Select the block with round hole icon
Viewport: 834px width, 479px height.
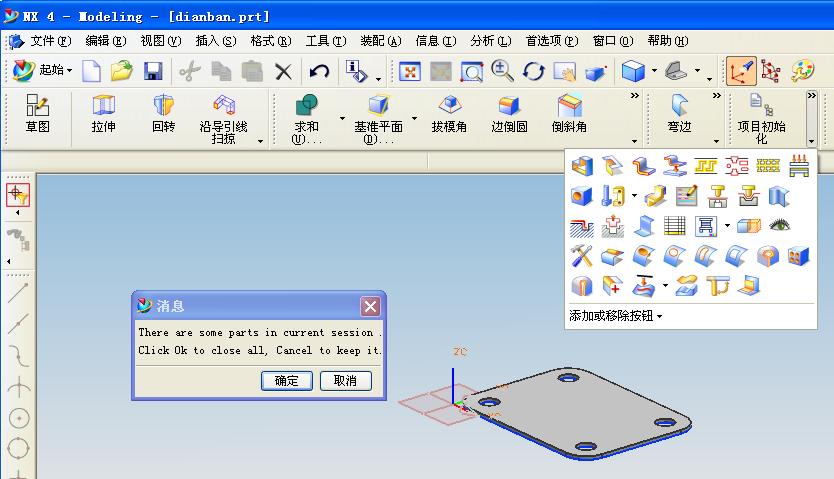coord(581,196)
